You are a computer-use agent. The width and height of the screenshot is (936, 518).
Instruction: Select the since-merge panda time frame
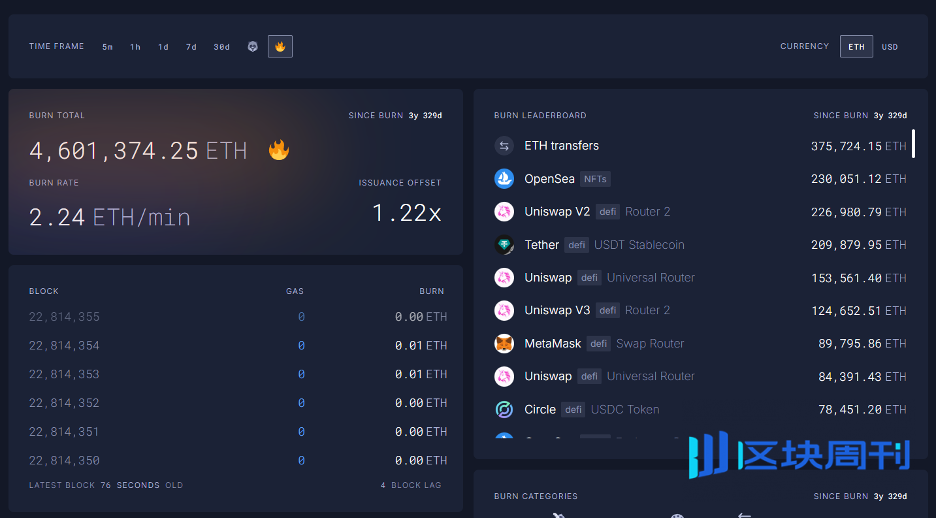pyautogui.click(x=253, y=47)
